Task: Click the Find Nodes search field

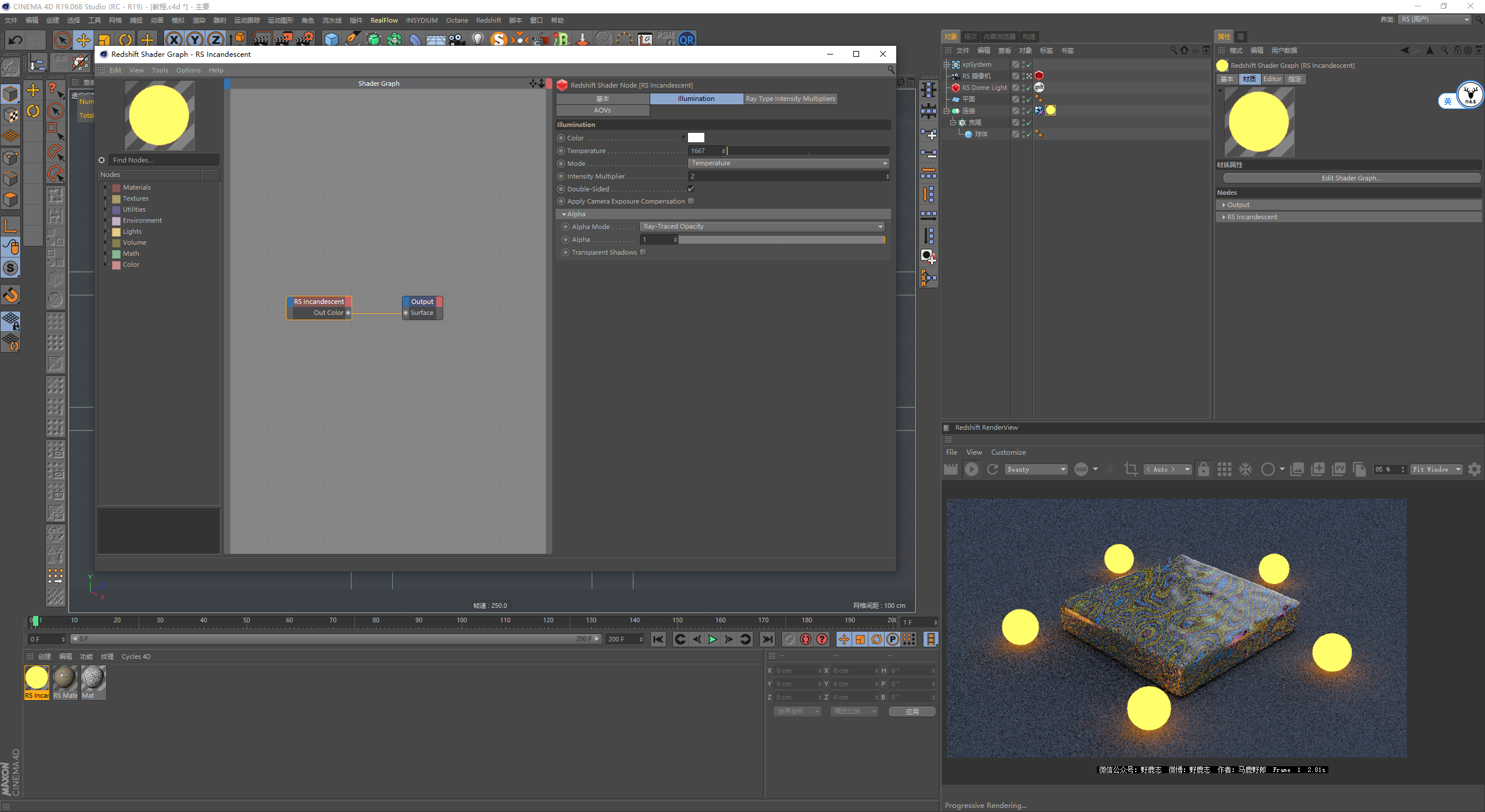Action: (162, 160)
